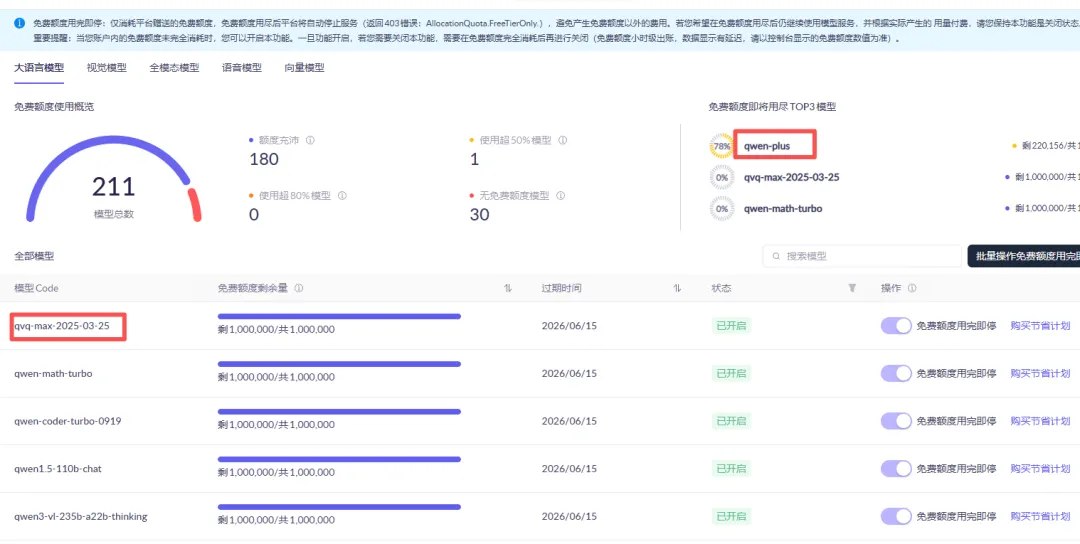Viewport: 1080px width, 544px height.
Task: Switch to the 大语言模型 tab
Action: coord(39,67)
